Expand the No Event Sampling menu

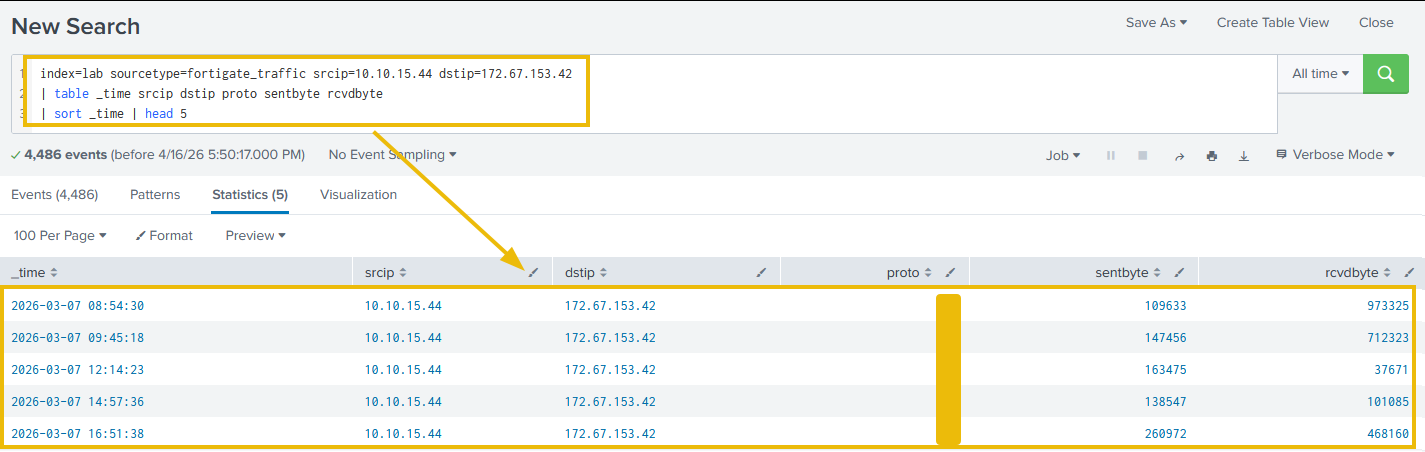392,155
